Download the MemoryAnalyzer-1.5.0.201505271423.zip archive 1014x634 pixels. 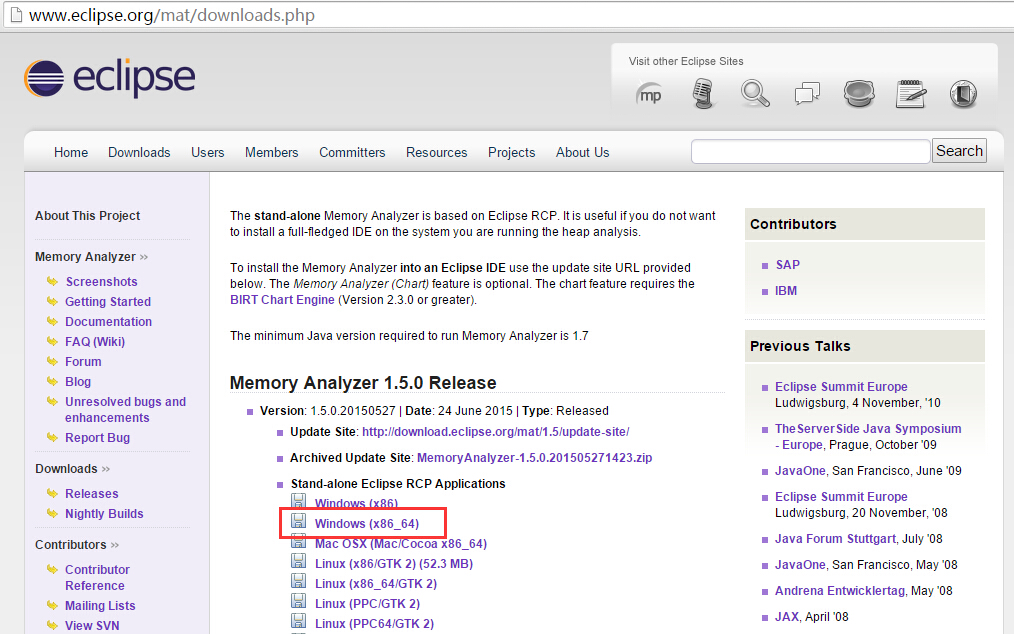tap(535, 458)
